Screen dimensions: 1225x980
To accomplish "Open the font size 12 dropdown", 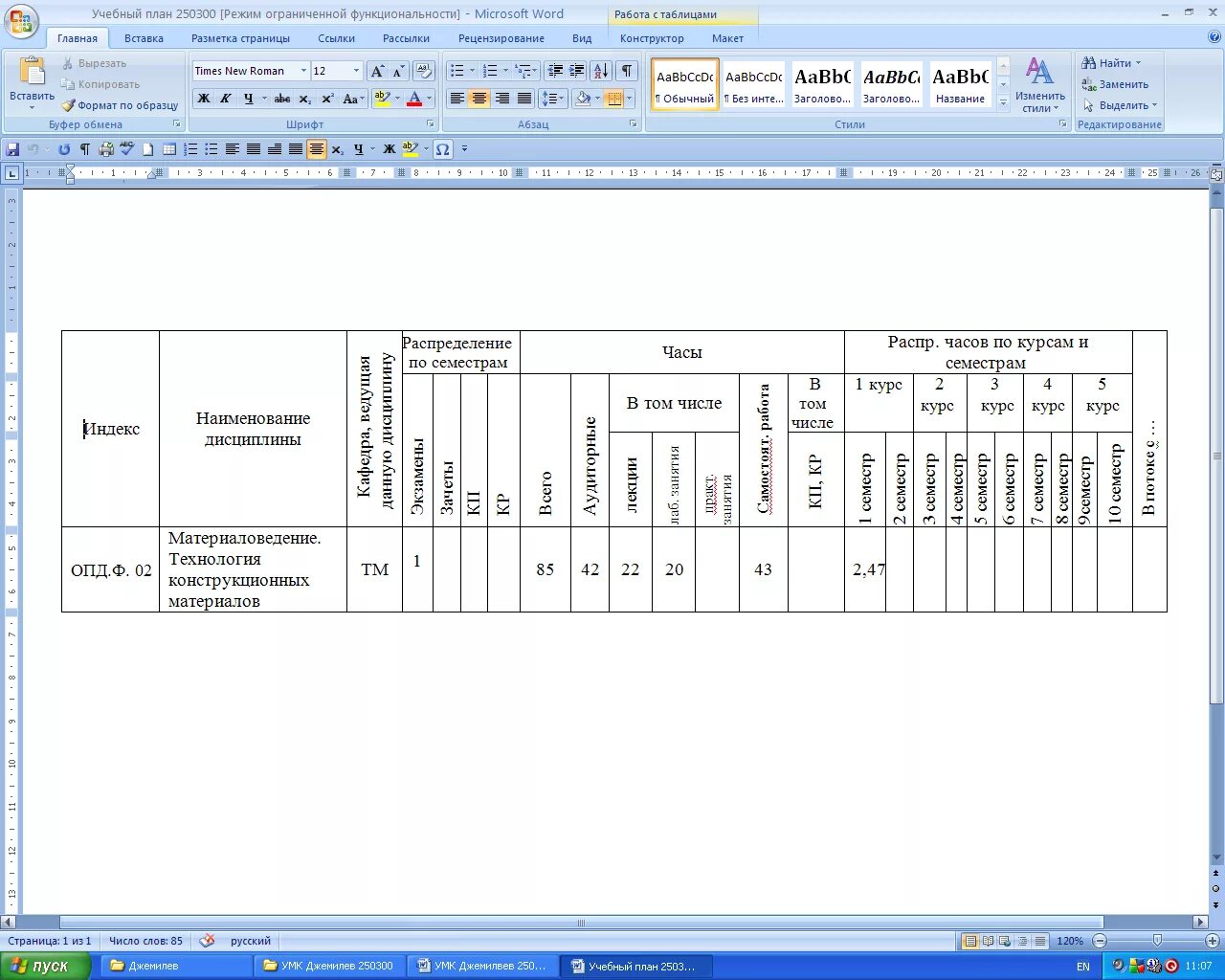I will tap(357, 71).
